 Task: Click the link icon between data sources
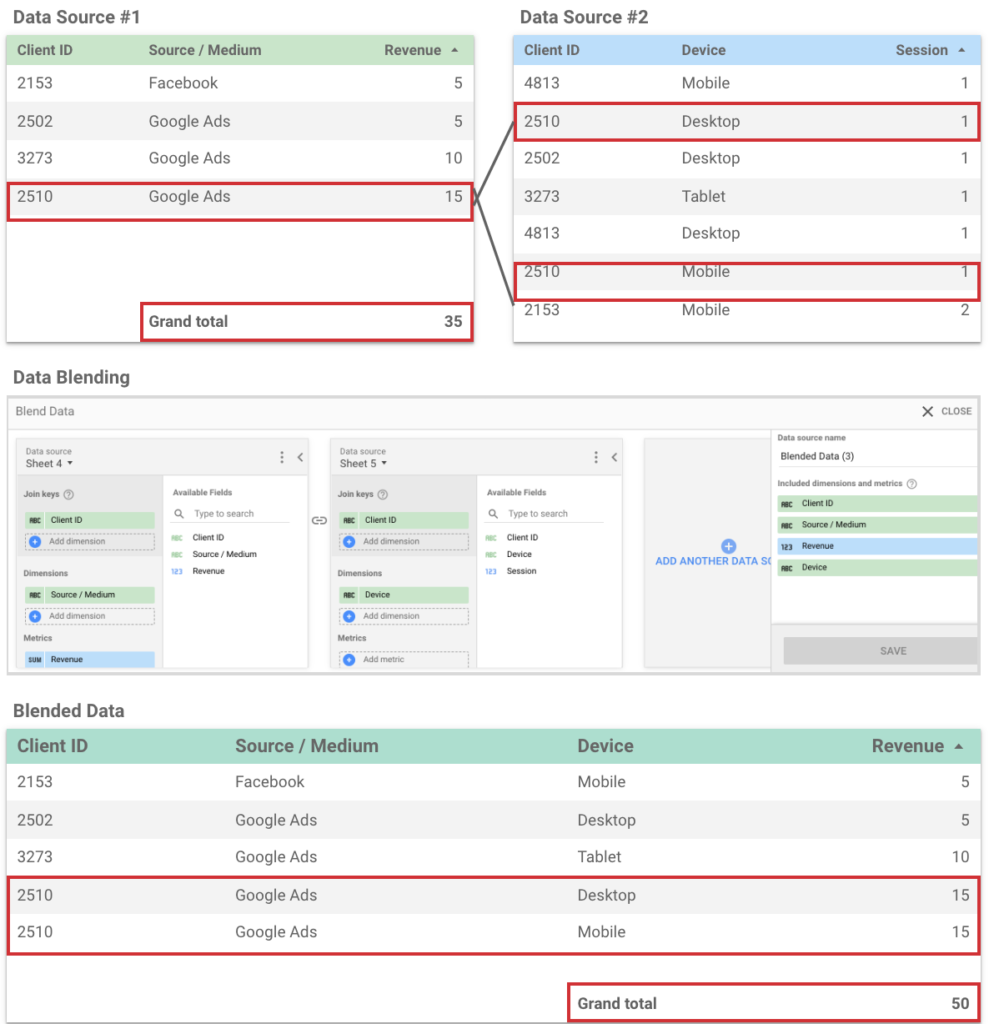point(319,520)
